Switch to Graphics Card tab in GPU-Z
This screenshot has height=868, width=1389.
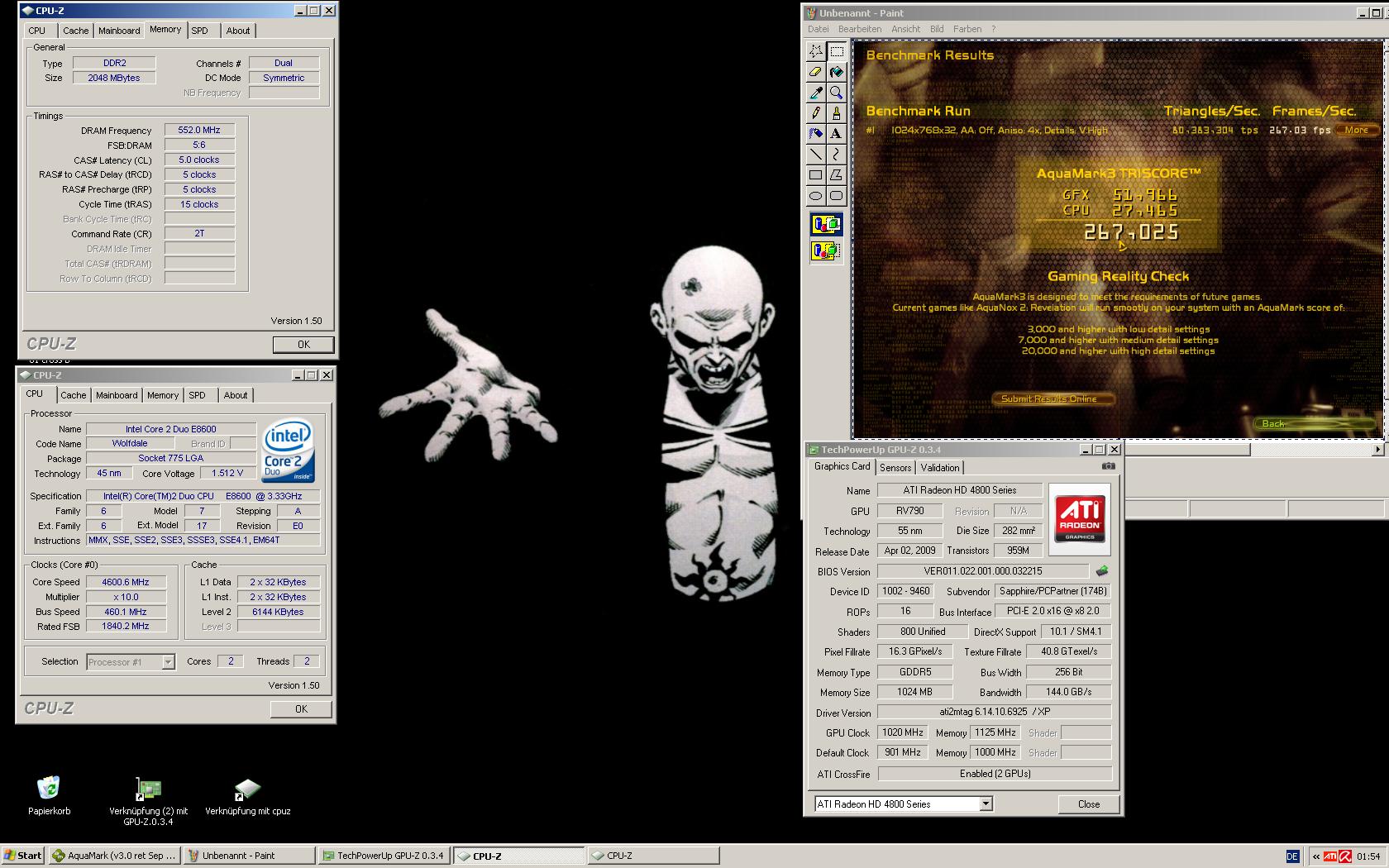(x=842, y=466)
